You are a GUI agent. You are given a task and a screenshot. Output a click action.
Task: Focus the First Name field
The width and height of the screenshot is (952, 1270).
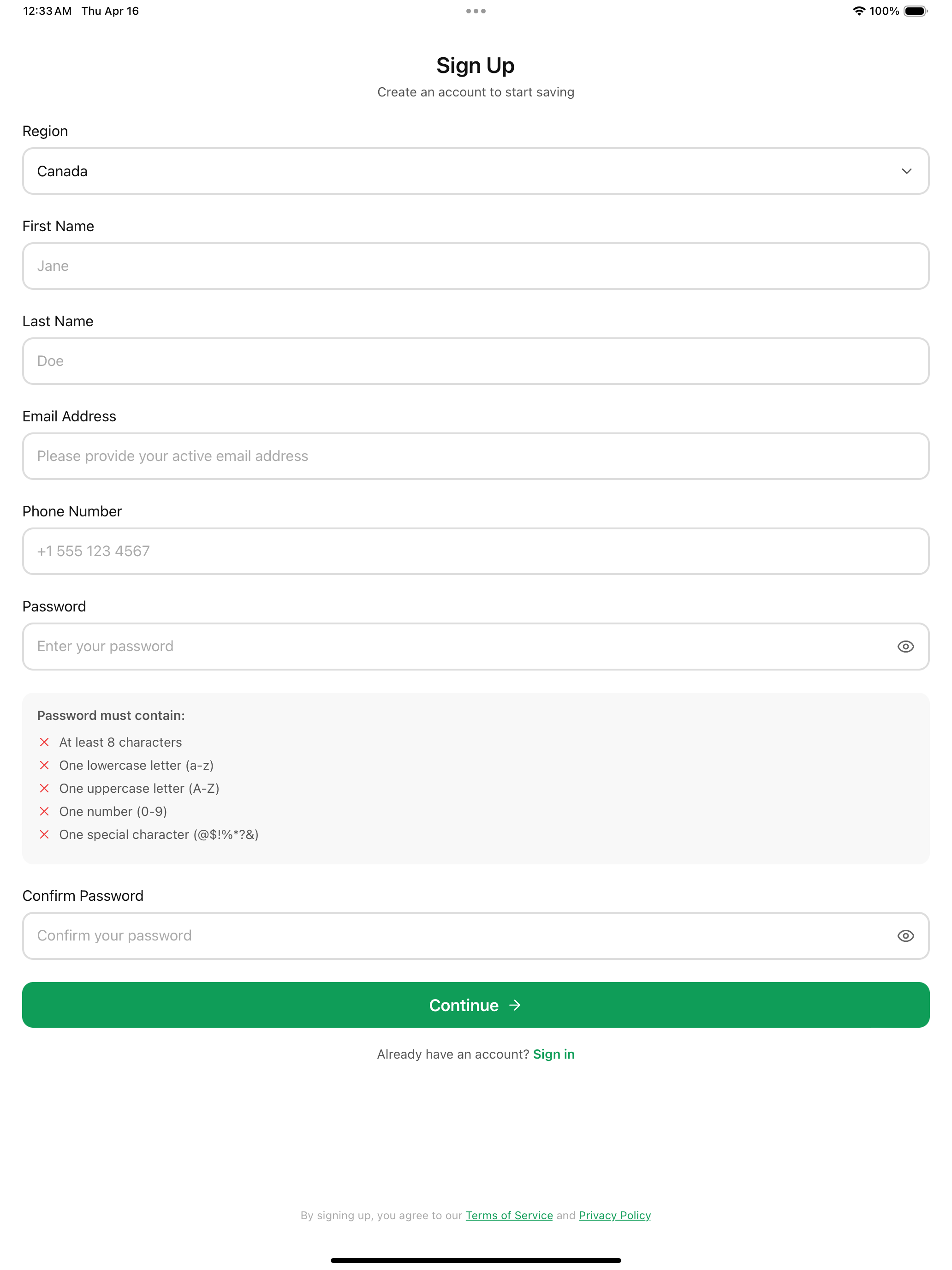click(x=476, y=266)
